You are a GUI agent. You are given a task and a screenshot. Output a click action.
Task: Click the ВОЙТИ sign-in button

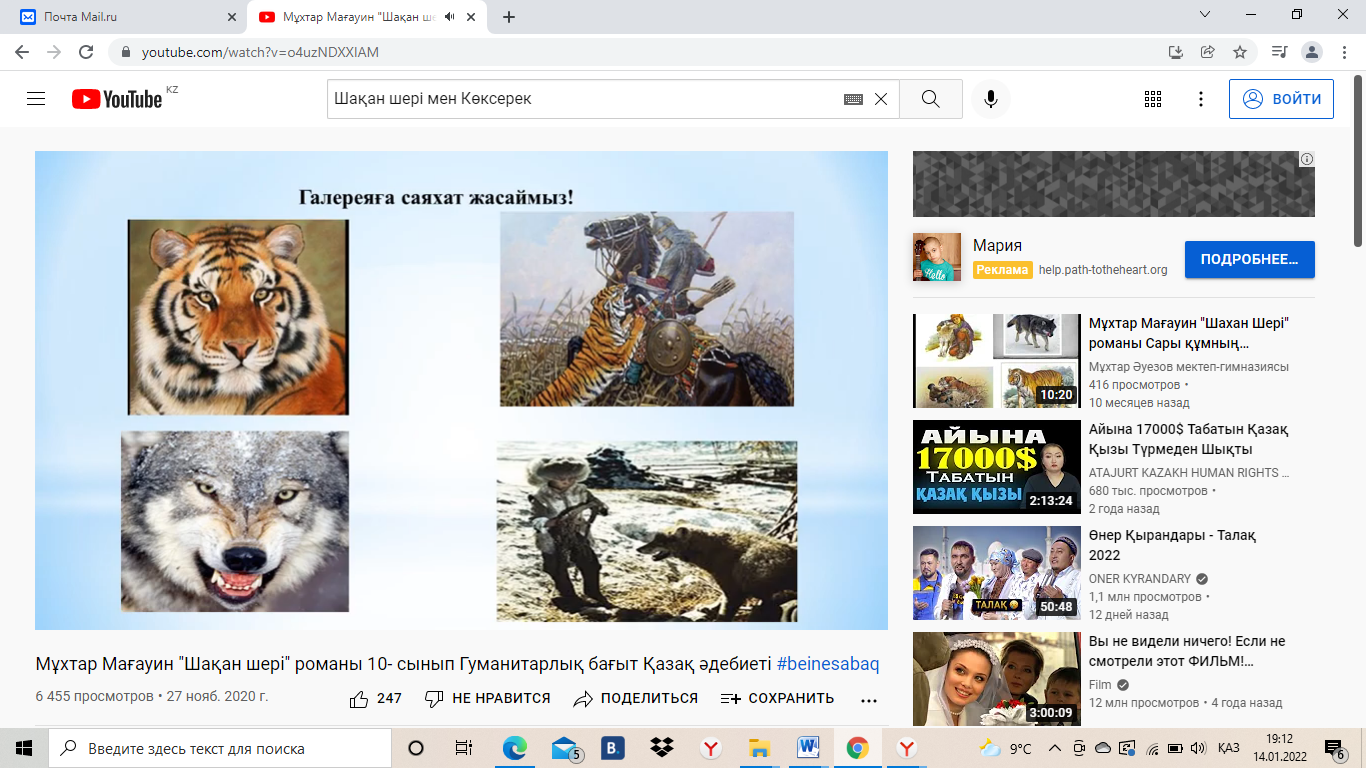pos(1282,99)
